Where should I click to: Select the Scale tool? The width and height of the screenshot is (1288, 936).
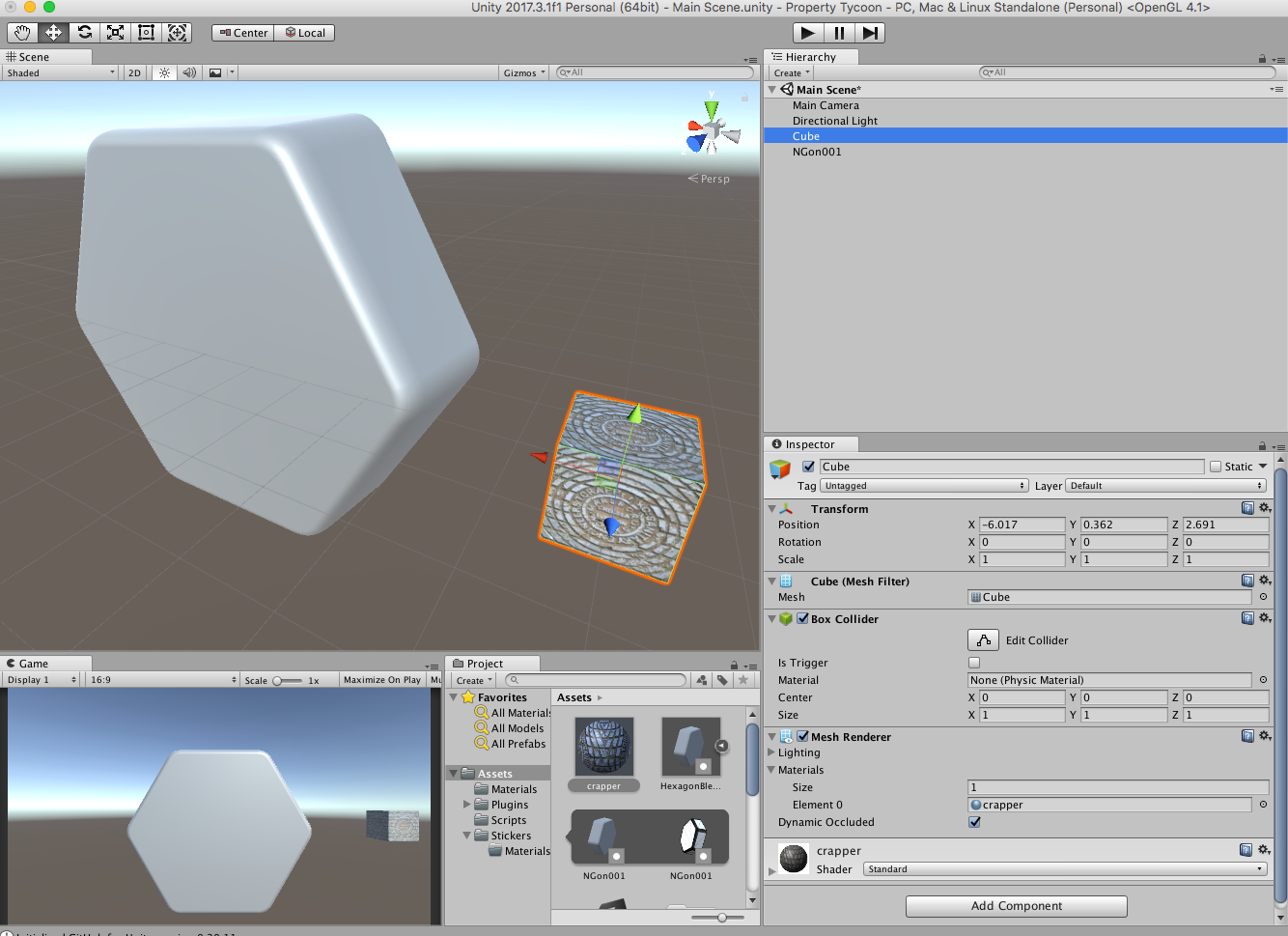pyautogui.click(x=116, y=33)
